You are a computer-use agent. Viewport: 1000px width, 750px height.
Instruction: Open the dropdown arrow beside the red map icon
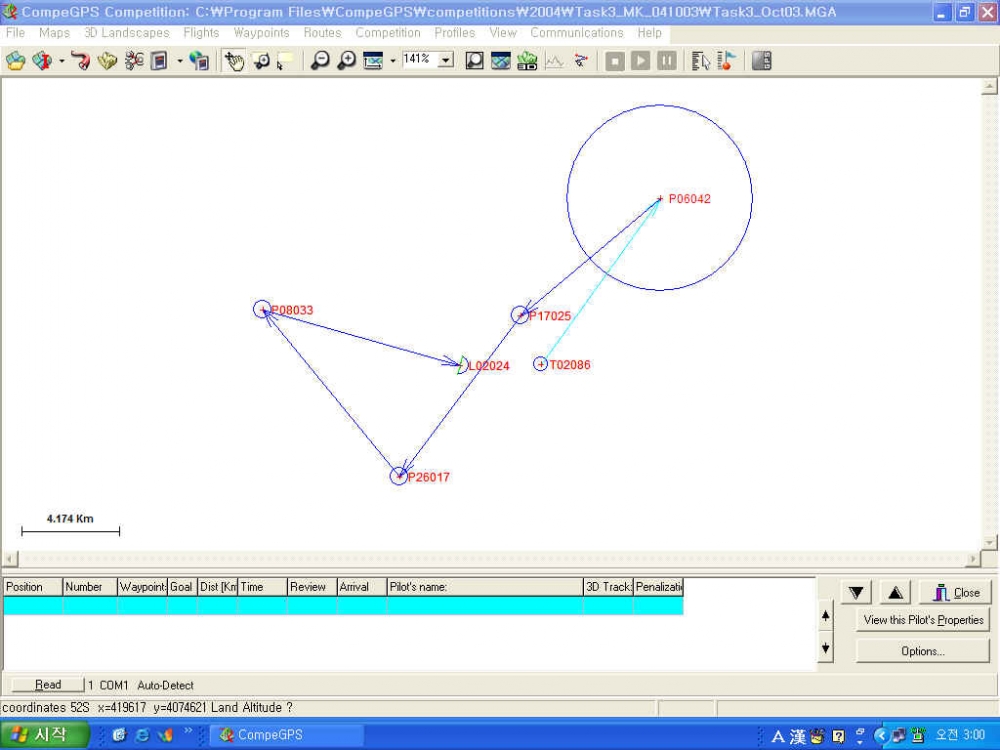[62, 61]
